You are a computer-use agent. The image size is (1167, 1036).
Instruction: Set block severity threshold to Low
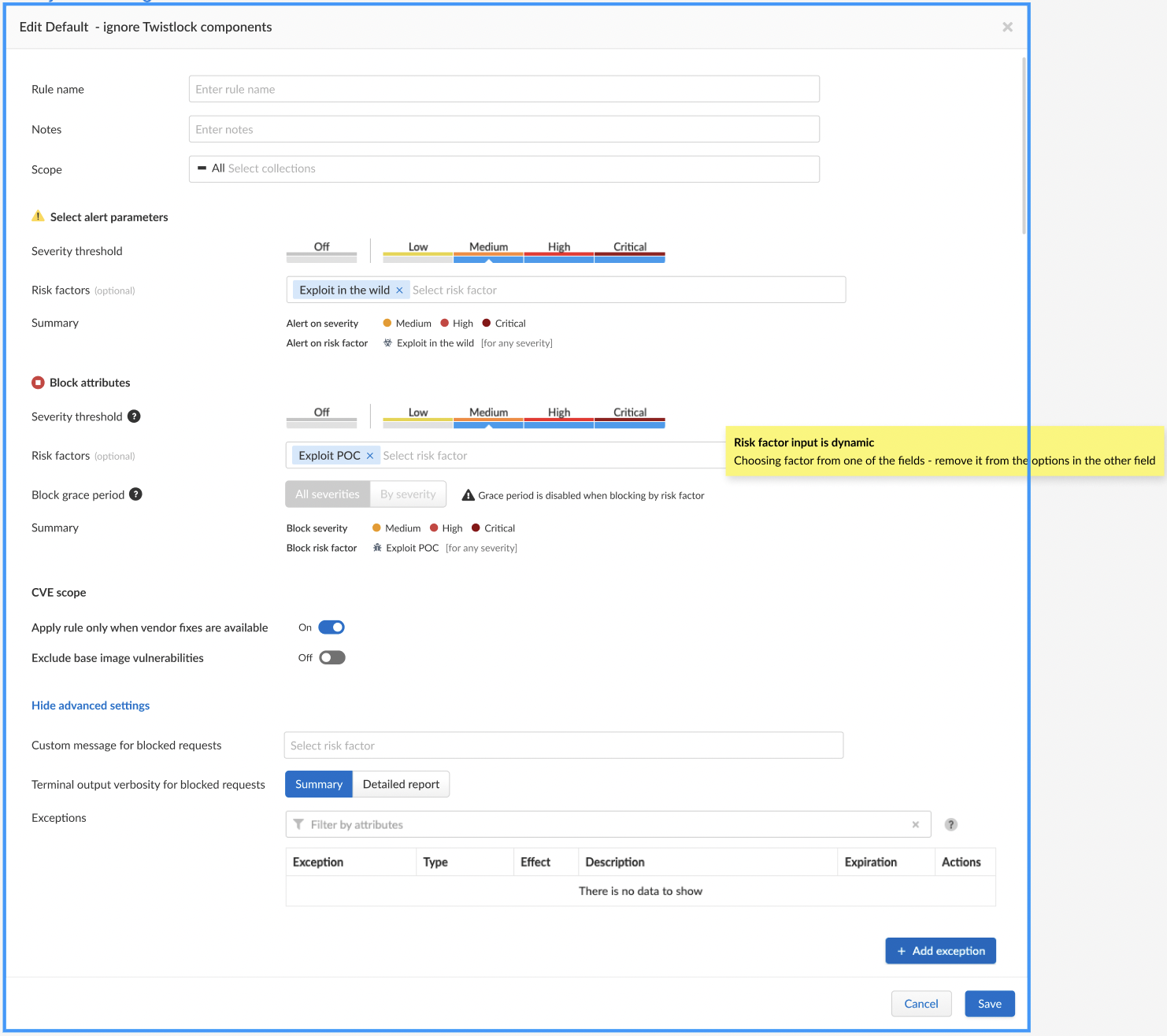[418, 416]
